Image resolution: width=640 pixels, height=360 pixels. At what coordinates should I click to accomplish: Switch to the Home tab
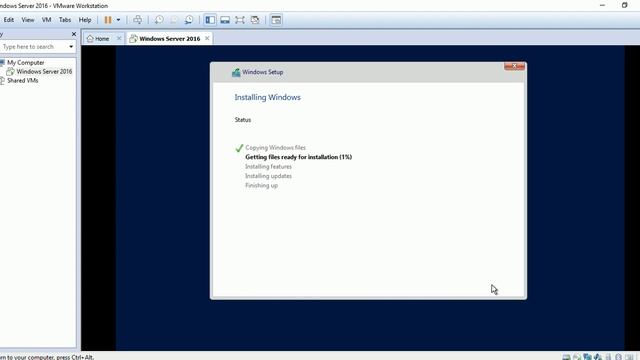(102, 39)
